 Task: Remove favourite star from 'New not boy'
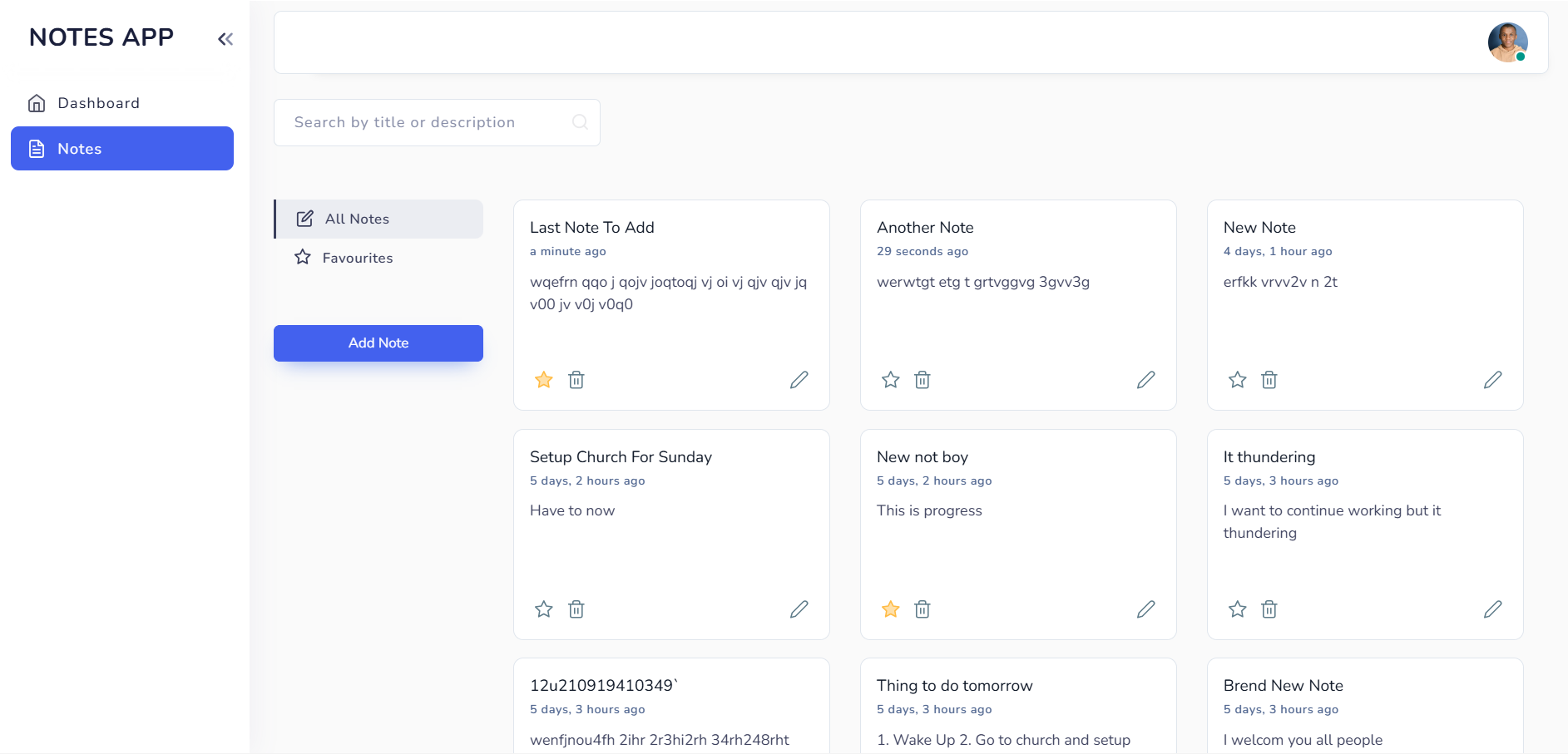point(890,609)
